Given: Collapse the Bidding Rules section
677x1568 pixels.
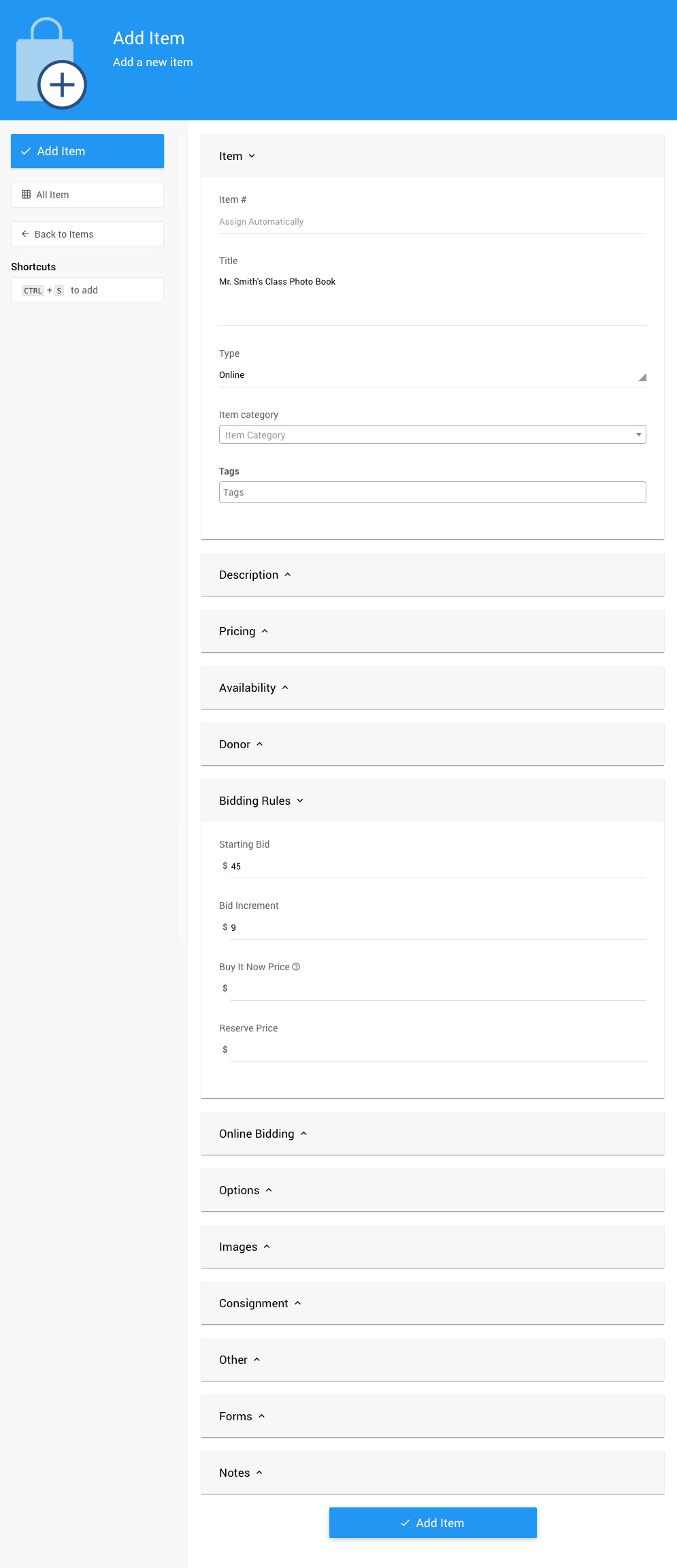Looking at the screenshot, I should click(261, 801).
